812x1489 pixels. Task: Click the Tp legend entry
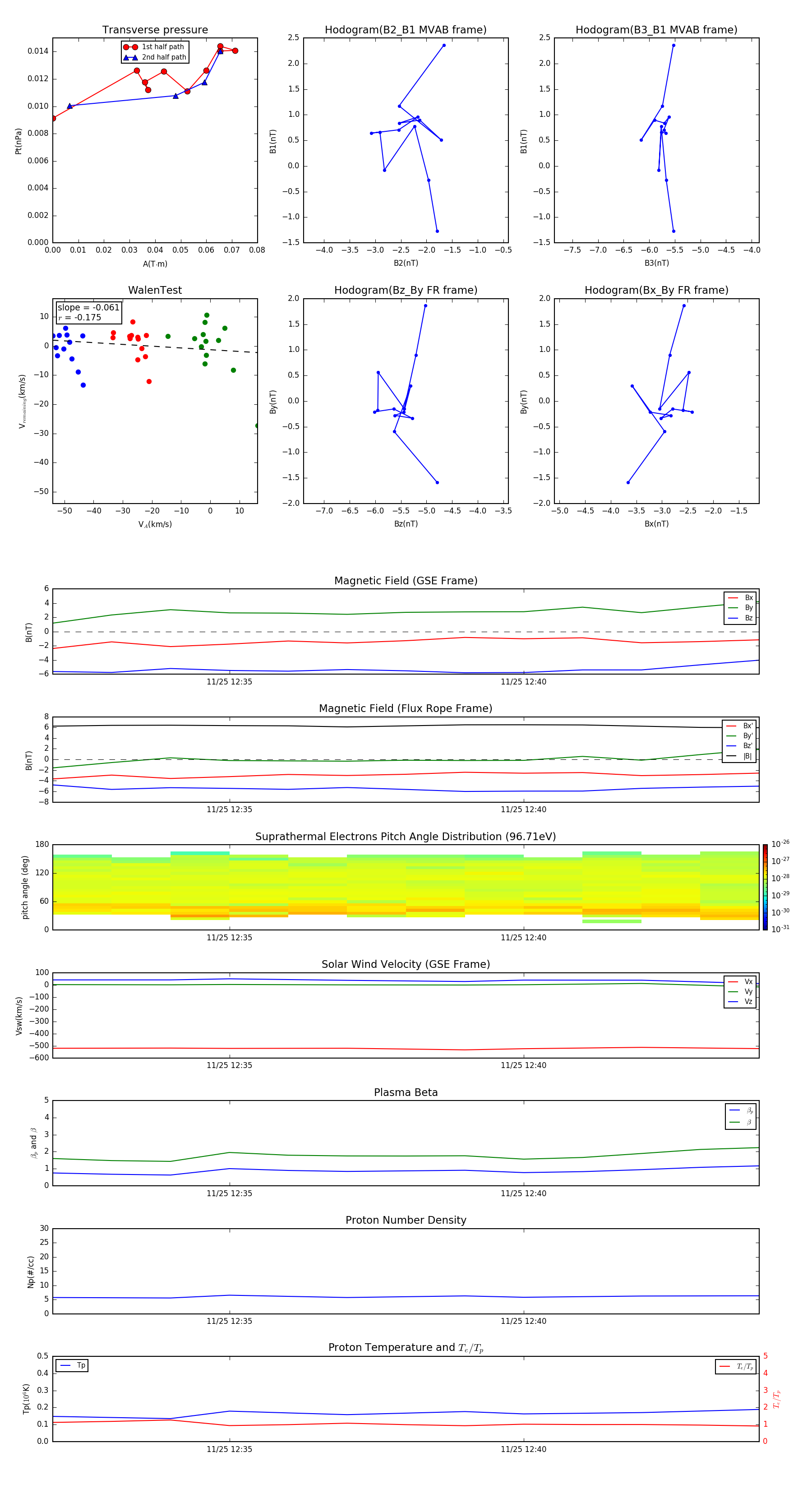[x=72, y=1366]
